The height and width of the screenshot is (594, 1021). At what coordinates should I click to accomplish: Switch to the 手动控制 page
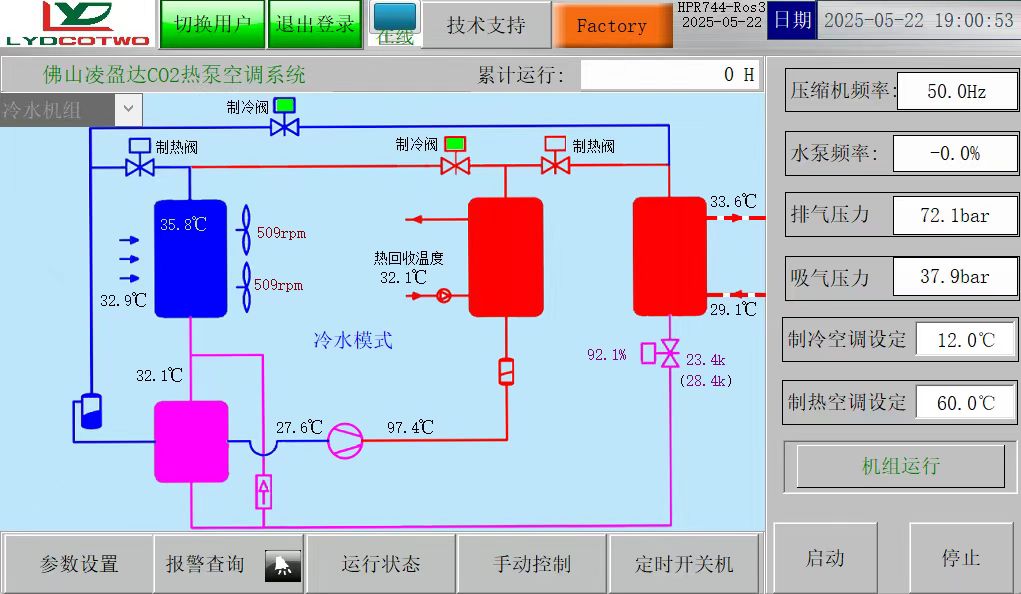(532, 564)
